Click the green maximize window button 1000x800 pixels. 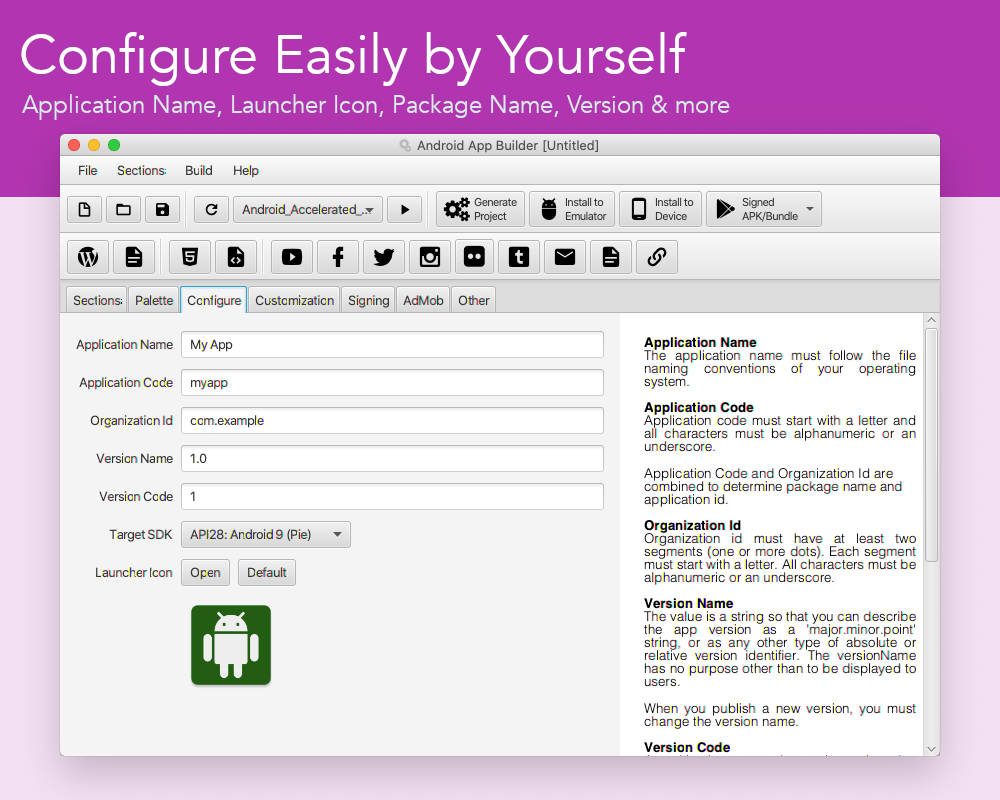114,145
